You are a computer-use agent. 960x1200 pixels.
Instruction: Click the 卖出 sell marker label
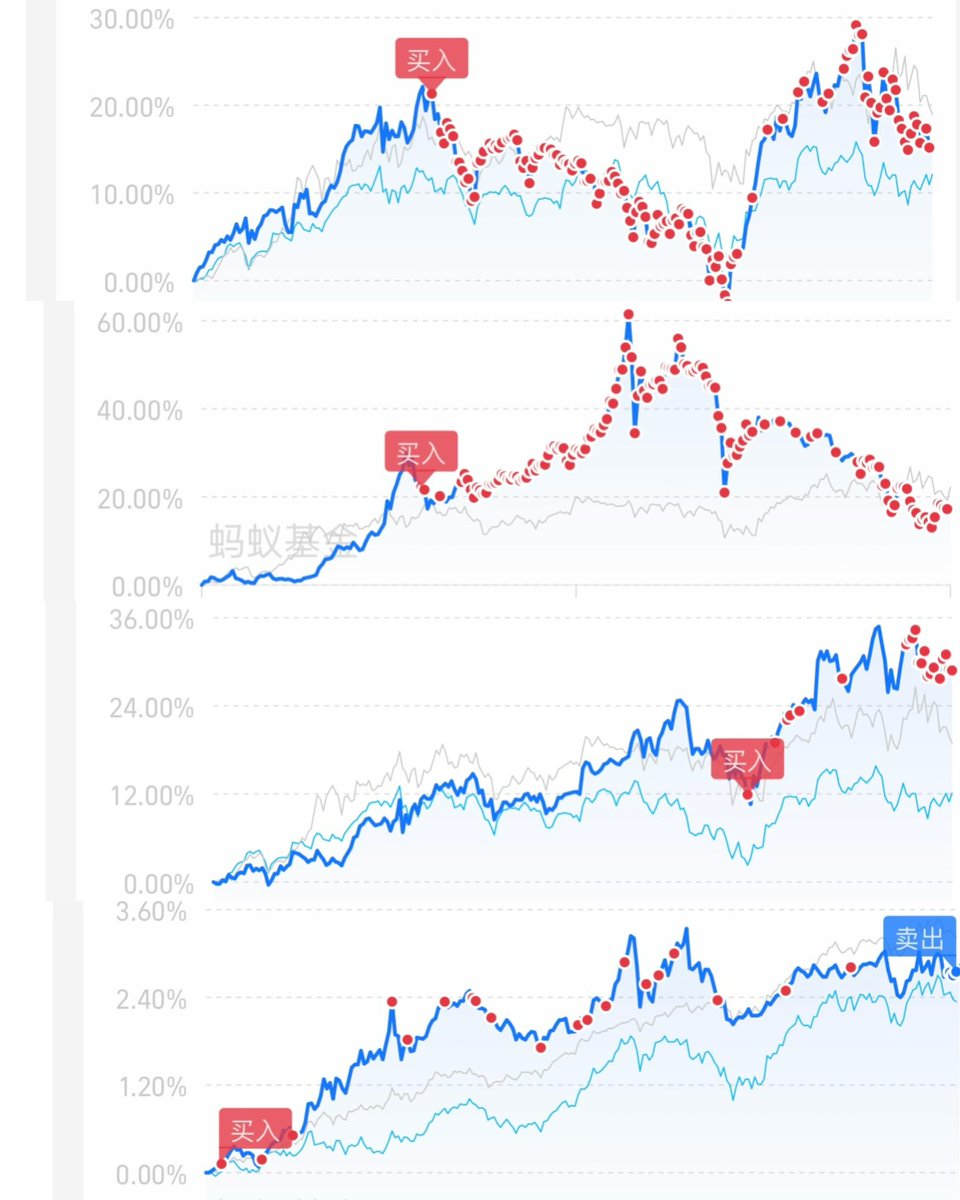(x=920, y=937)
